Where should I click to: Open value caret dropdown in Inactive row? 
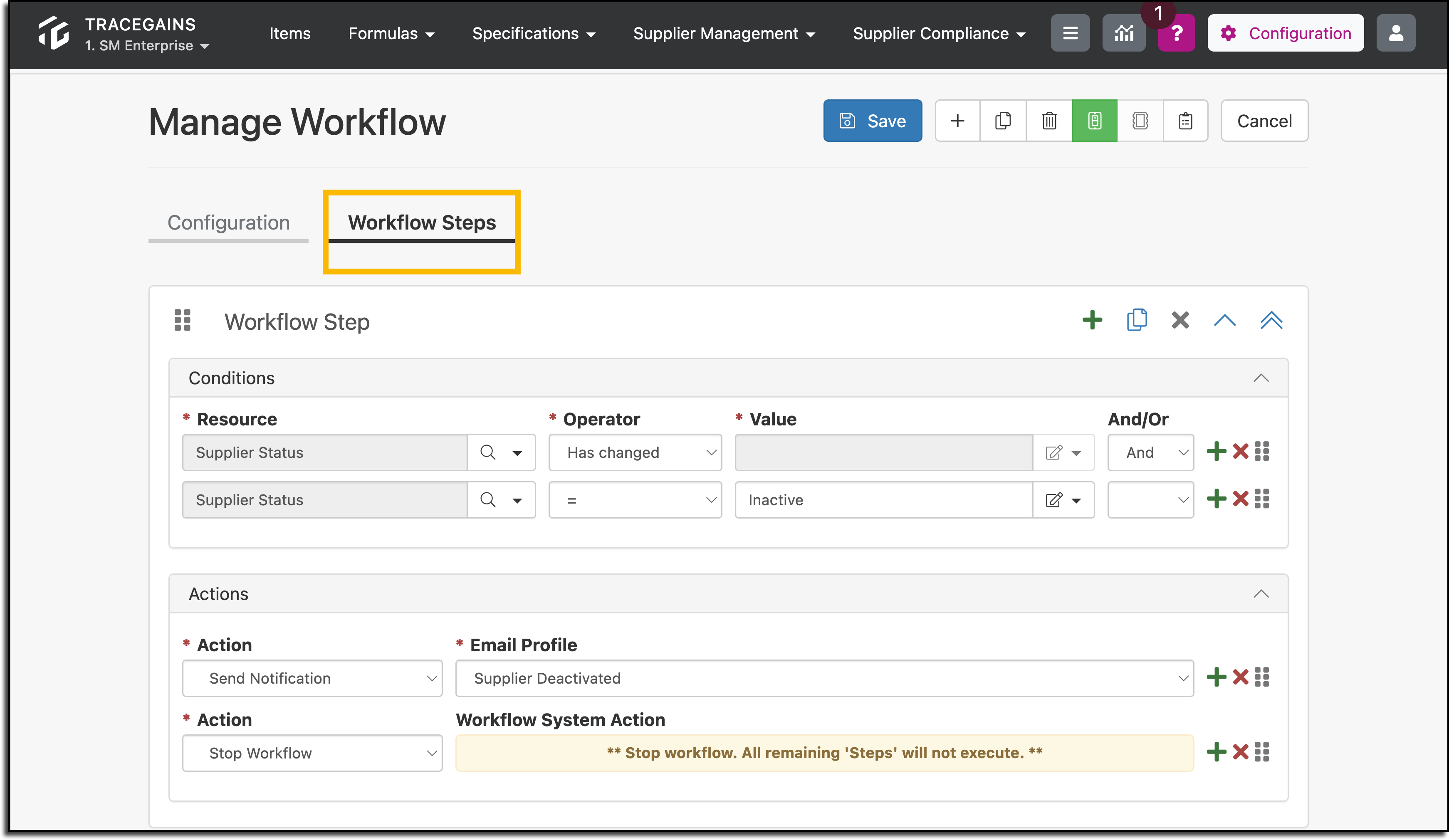[1076, 500]
